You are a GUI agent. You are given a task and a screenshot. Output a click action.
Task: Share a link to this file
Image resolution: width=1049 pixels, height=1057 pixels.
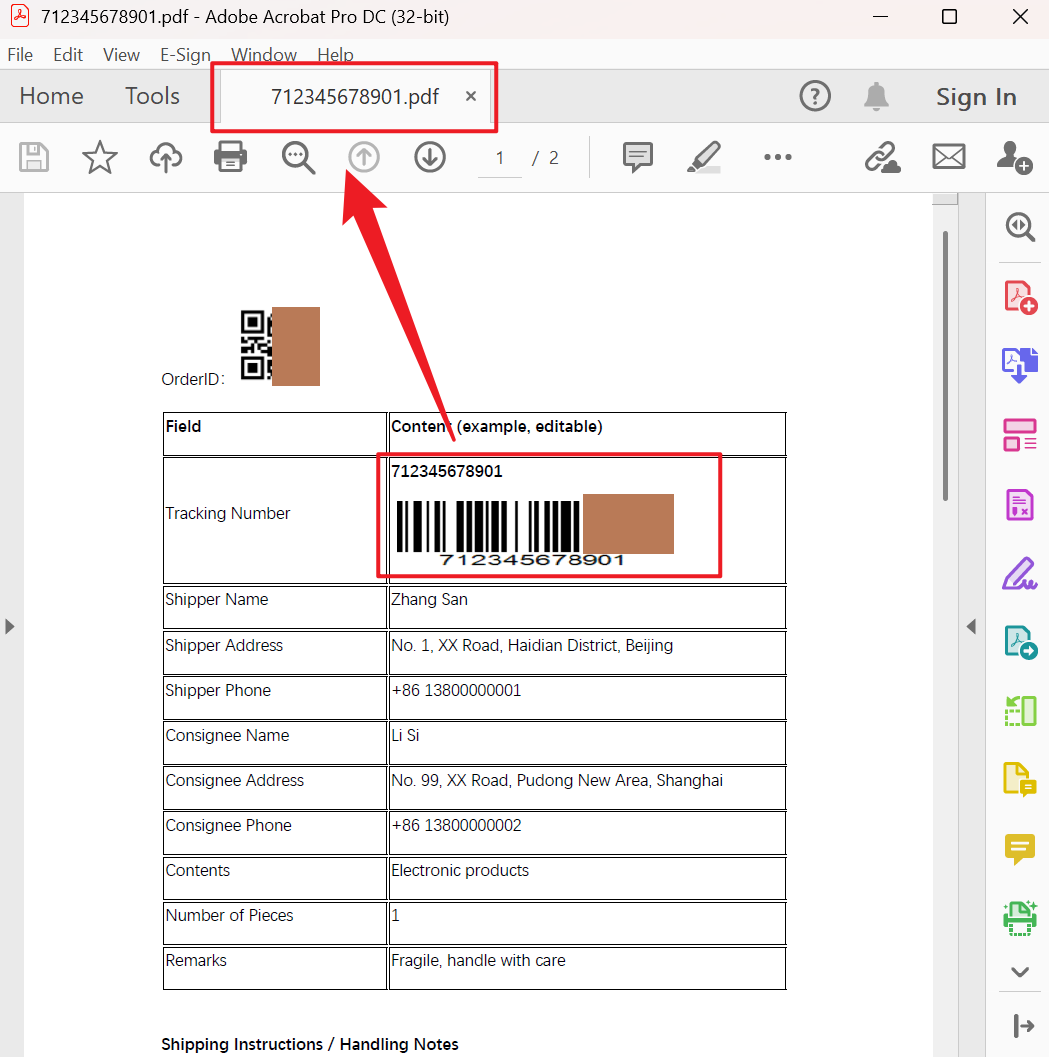point(882,157)
